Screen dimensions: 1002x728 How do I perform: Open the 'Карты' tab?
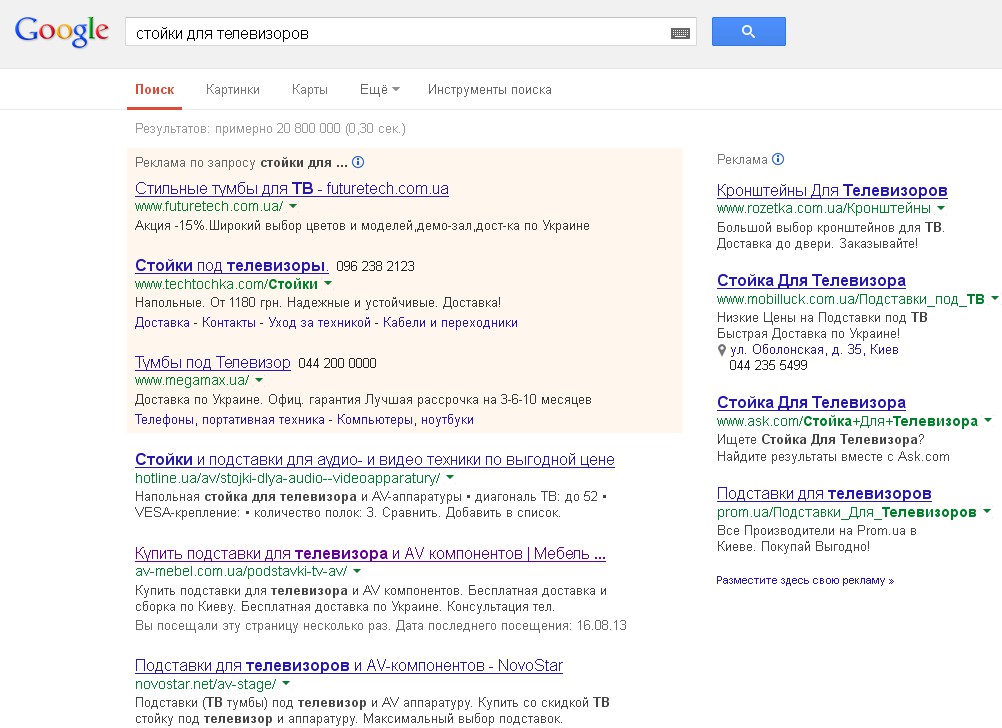tap(309, 89)
